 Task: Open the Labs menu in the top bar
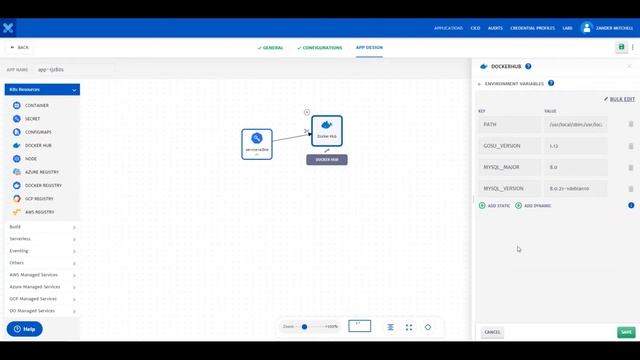click(567, 28)
